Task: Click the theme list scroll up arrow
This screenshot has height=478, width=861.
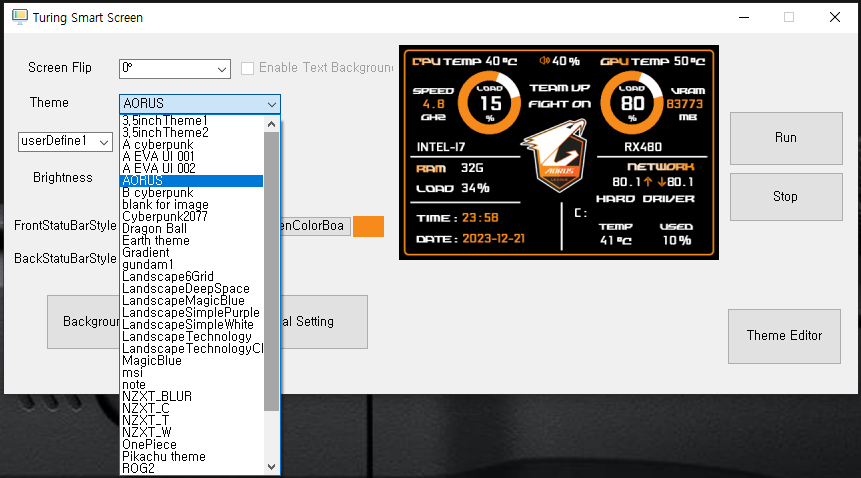Action: click(x=271, y=124)
